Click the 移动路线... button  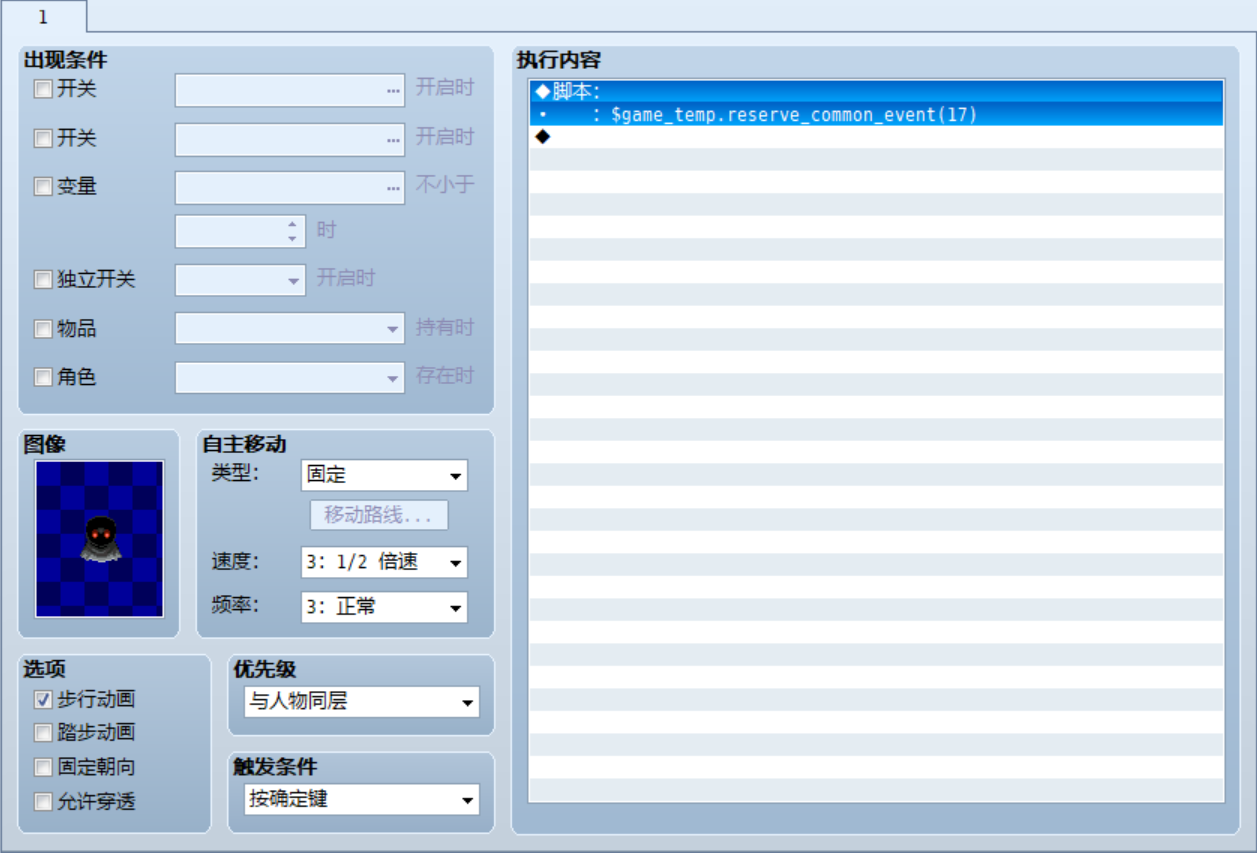point(379,516)
